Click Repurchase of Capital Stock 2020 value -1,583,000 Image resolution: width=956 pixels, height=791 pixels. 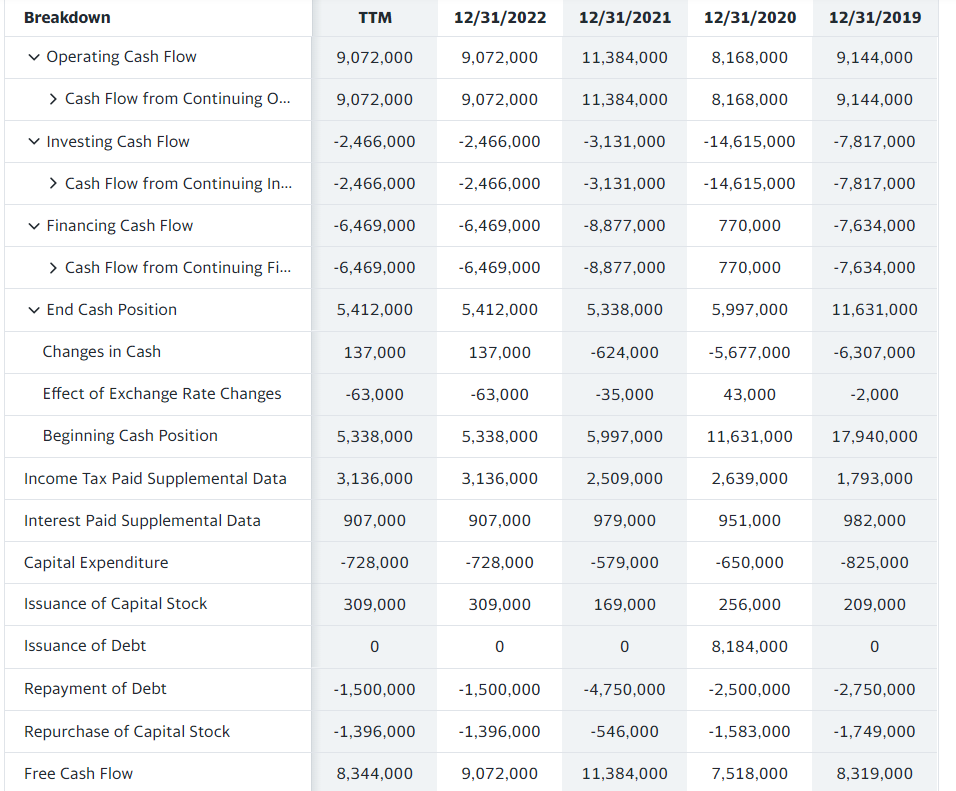[750, 732]
